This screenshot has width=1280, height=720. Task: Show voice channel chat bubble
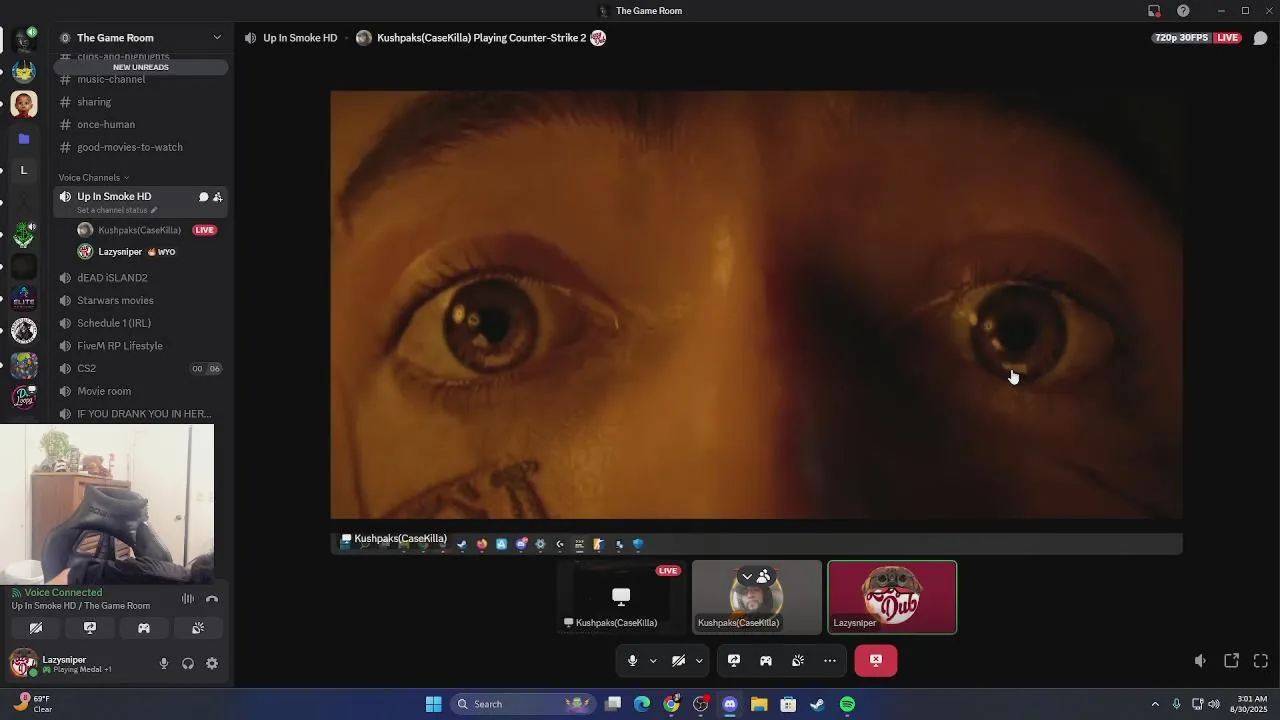point(1260,38)
